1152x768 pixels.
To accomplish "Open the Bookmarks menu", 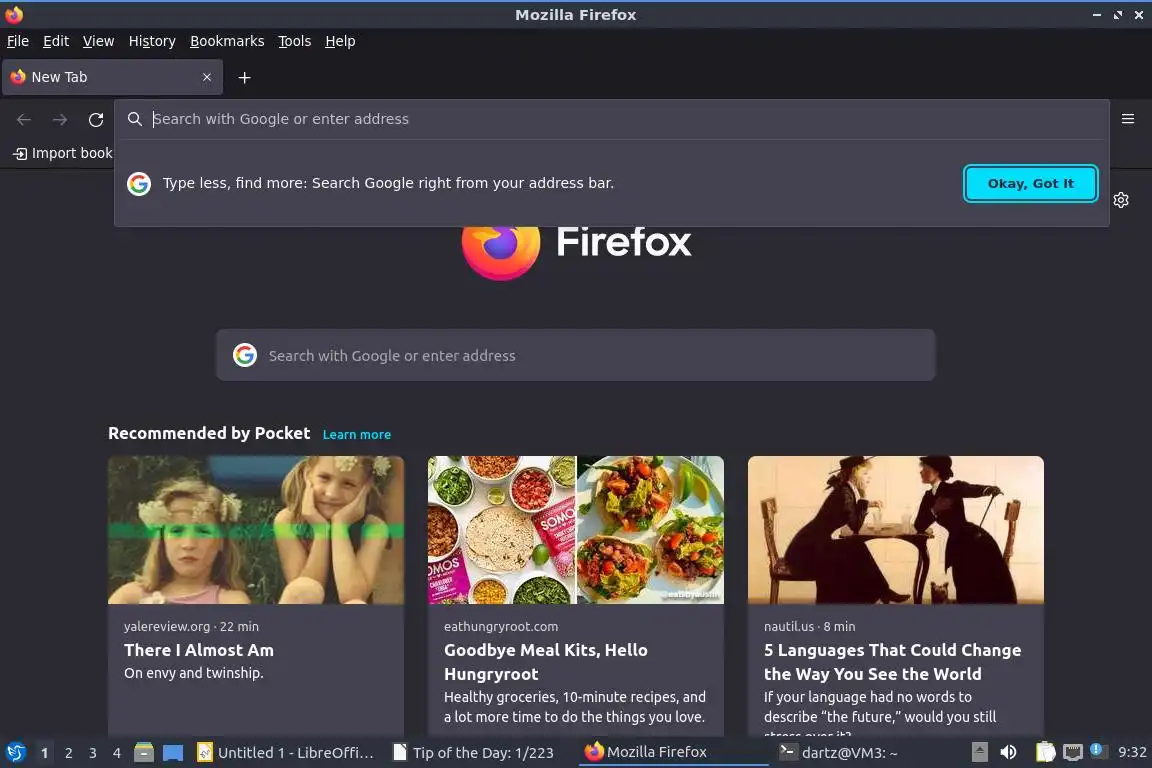I will [227, 41].
